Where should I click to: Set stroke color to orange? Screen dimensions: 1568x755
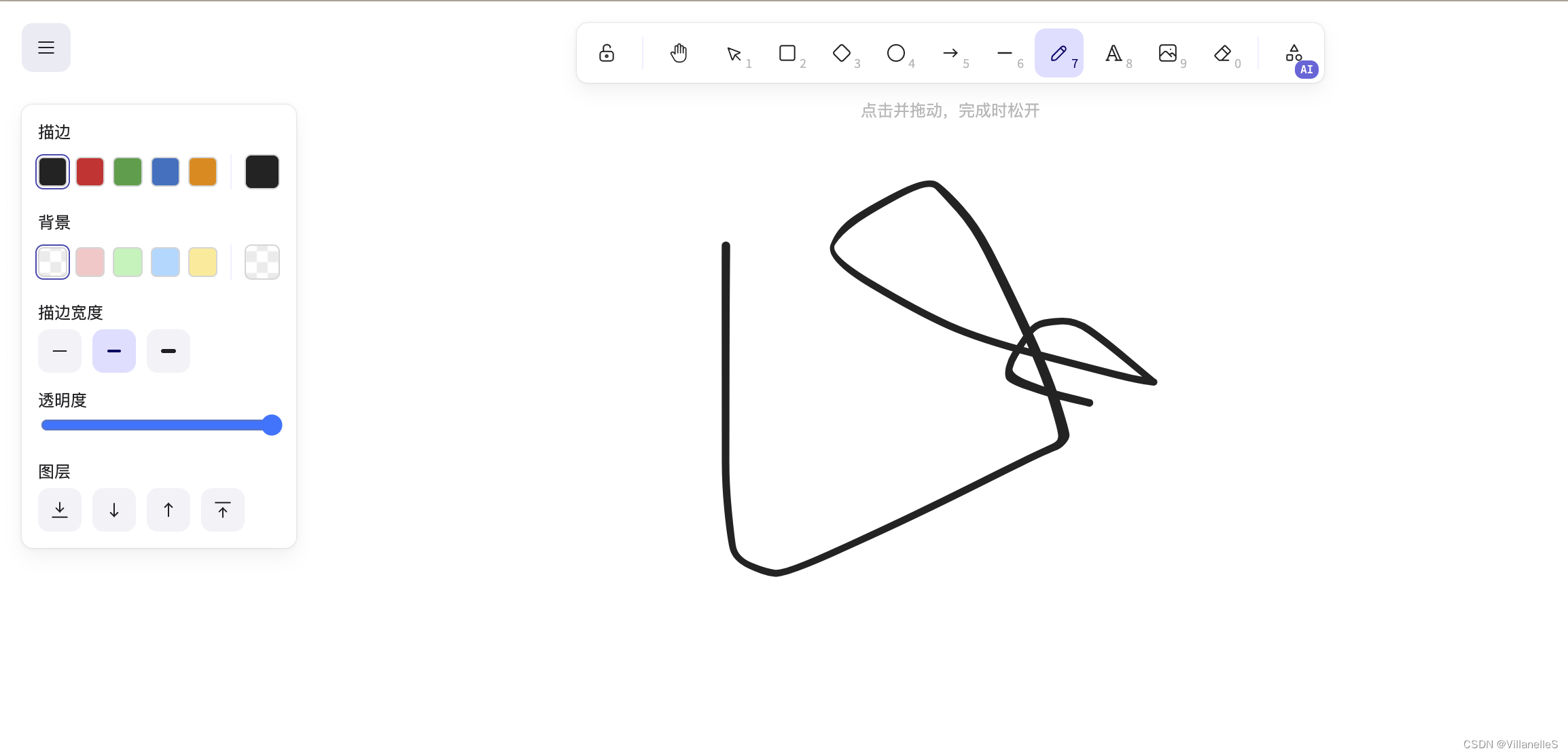(x=202, y=172)
